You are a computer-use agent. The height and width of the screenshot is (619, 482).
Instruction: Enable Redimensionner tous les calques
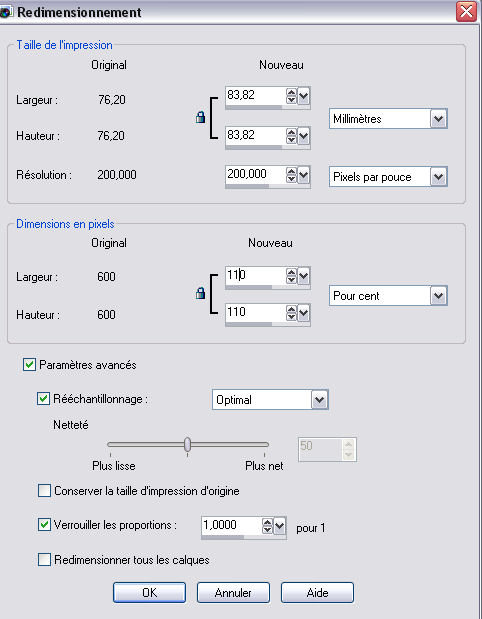pyautogui.click(x=44, y=559)
